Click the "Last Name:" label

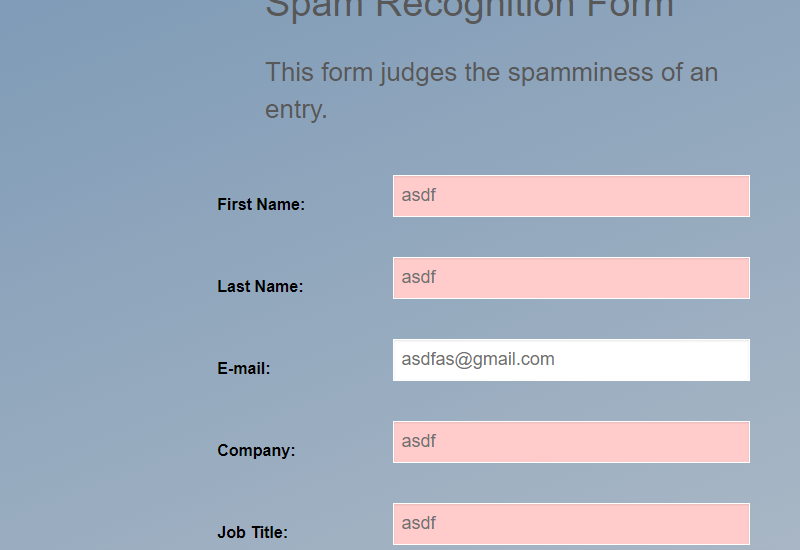pos(260,286)
